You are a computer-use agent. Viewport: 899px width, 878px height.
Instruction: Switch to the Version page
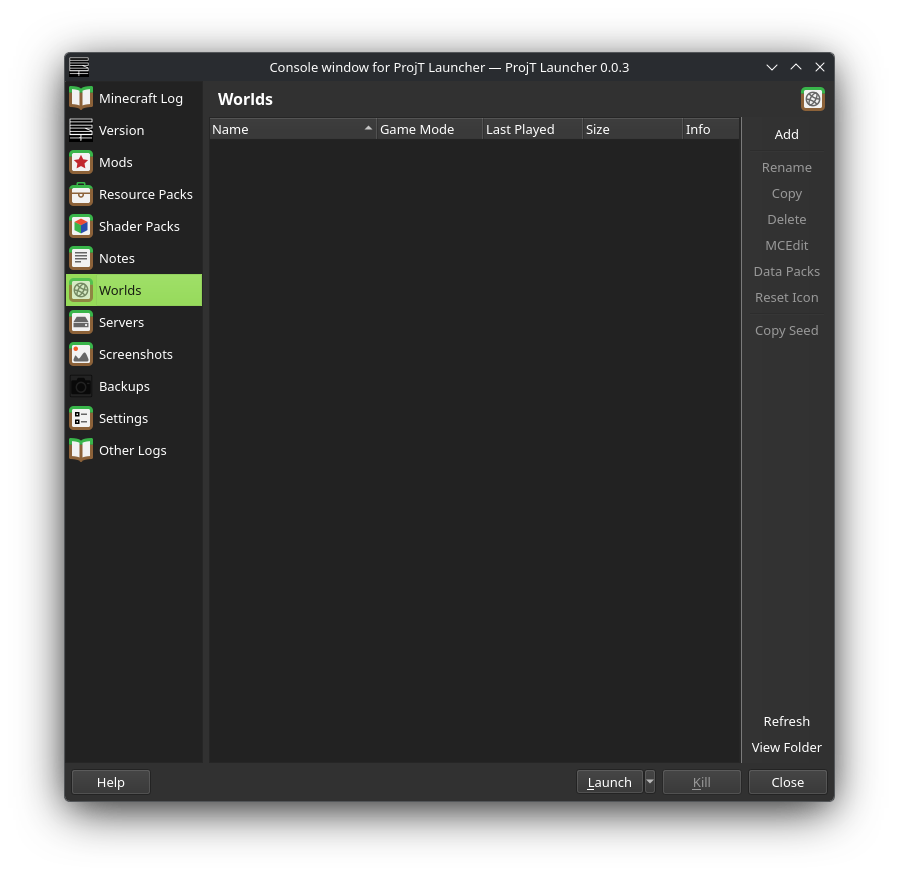pos(121,130)
